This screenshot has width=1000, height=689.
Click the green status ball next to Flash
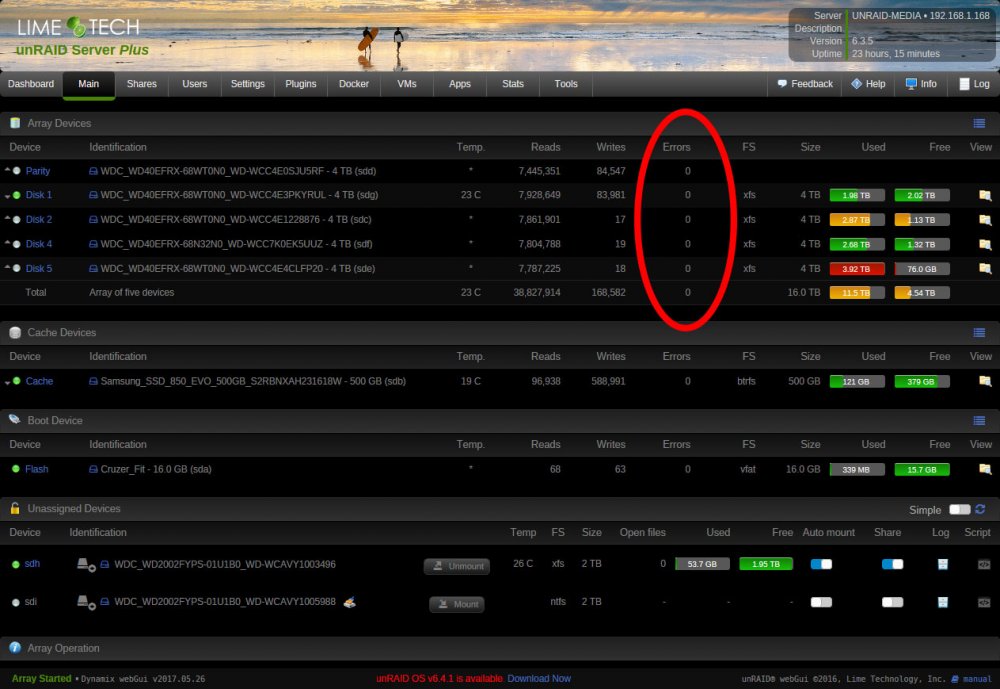coord(16,469)
